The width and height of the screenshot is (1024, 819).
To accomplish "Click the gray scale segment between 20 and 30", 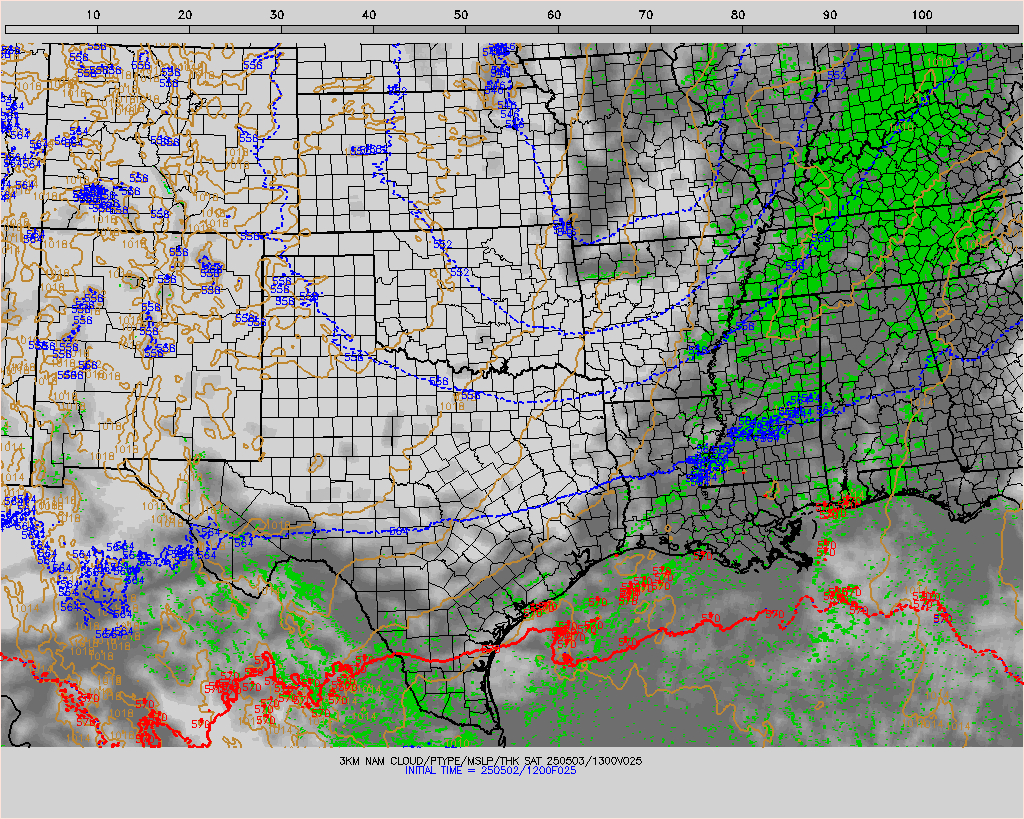I will click(x=236, y=29).
